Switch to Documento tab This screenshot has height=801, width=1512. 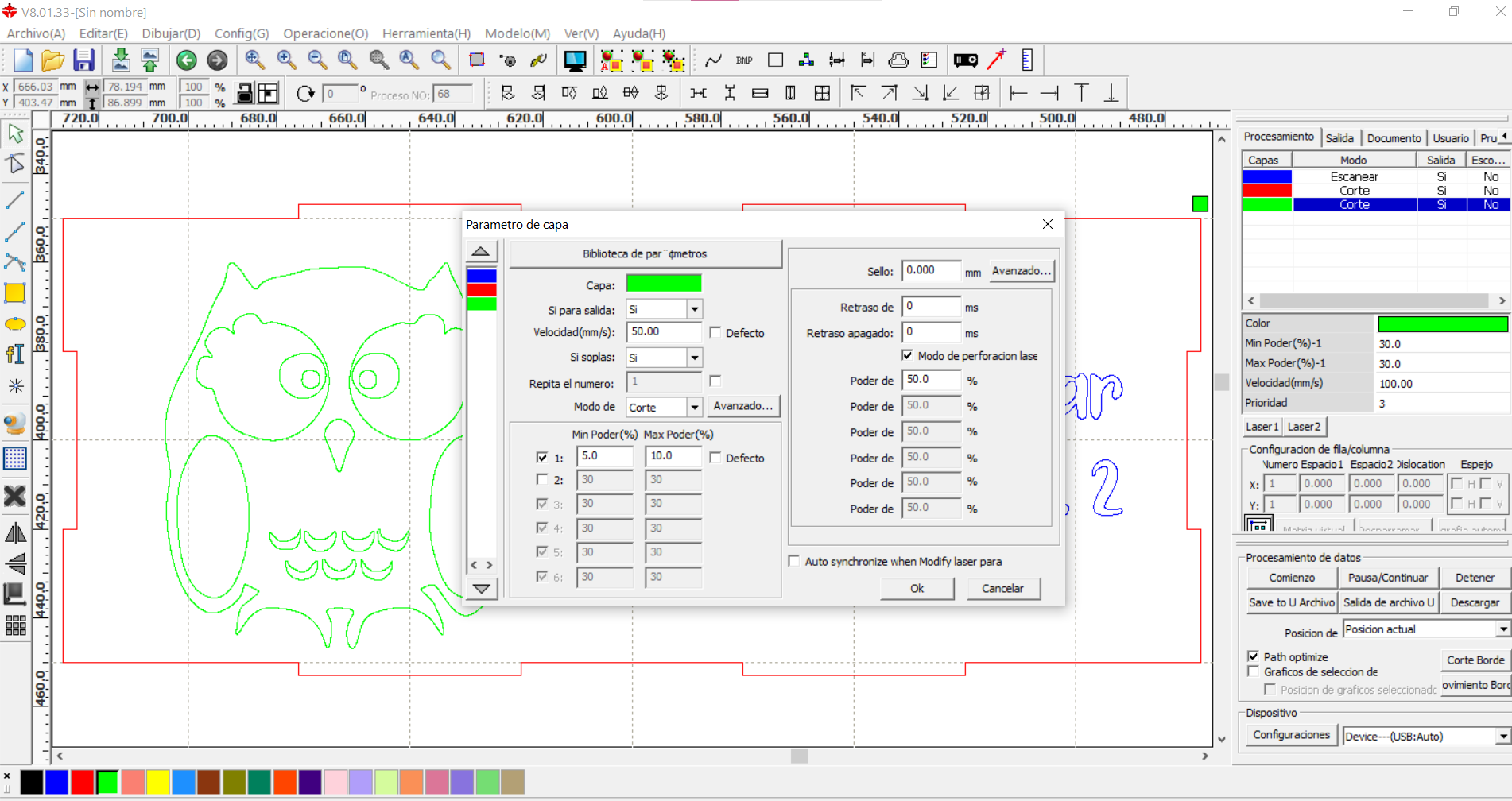click(x=1394, y=138)
